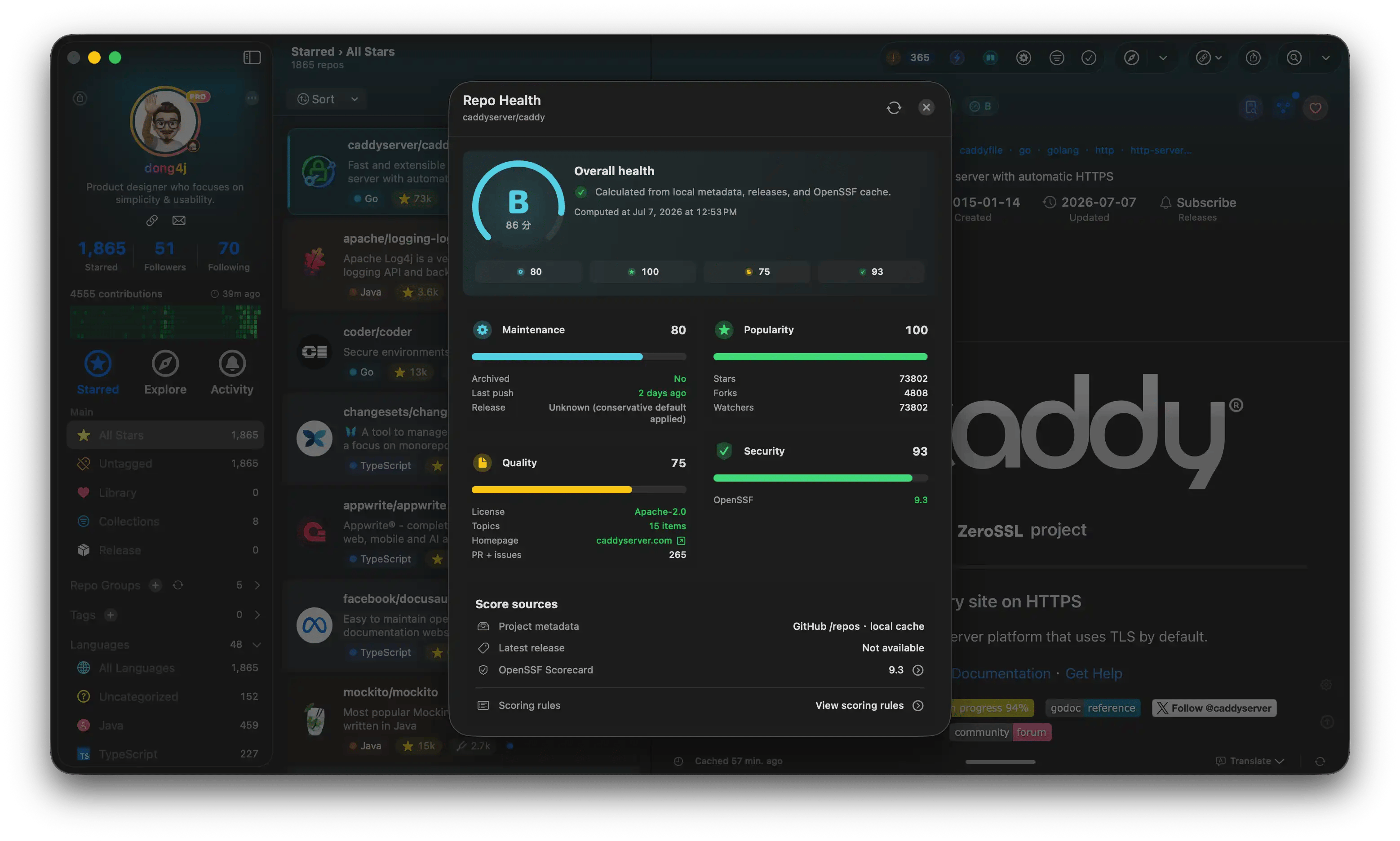Click View scoring rules
Image resolution: width=1400 pixels, height=841 pixels.
click(x=869, y=705)
